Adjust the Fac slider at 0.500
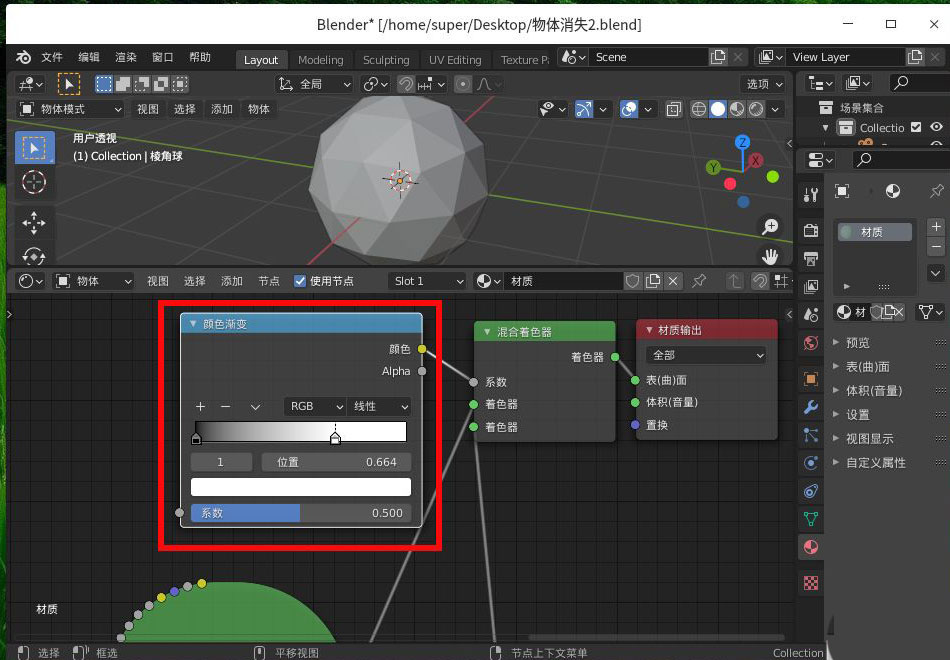The image size is (950, 660). pyautogui.click(x=301, y=513)
